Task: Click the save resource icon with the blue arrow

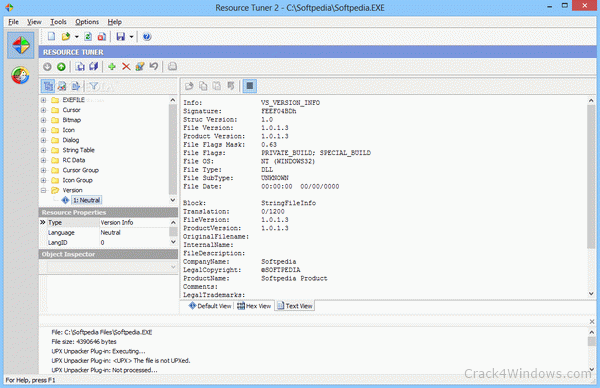Action: 80,67
